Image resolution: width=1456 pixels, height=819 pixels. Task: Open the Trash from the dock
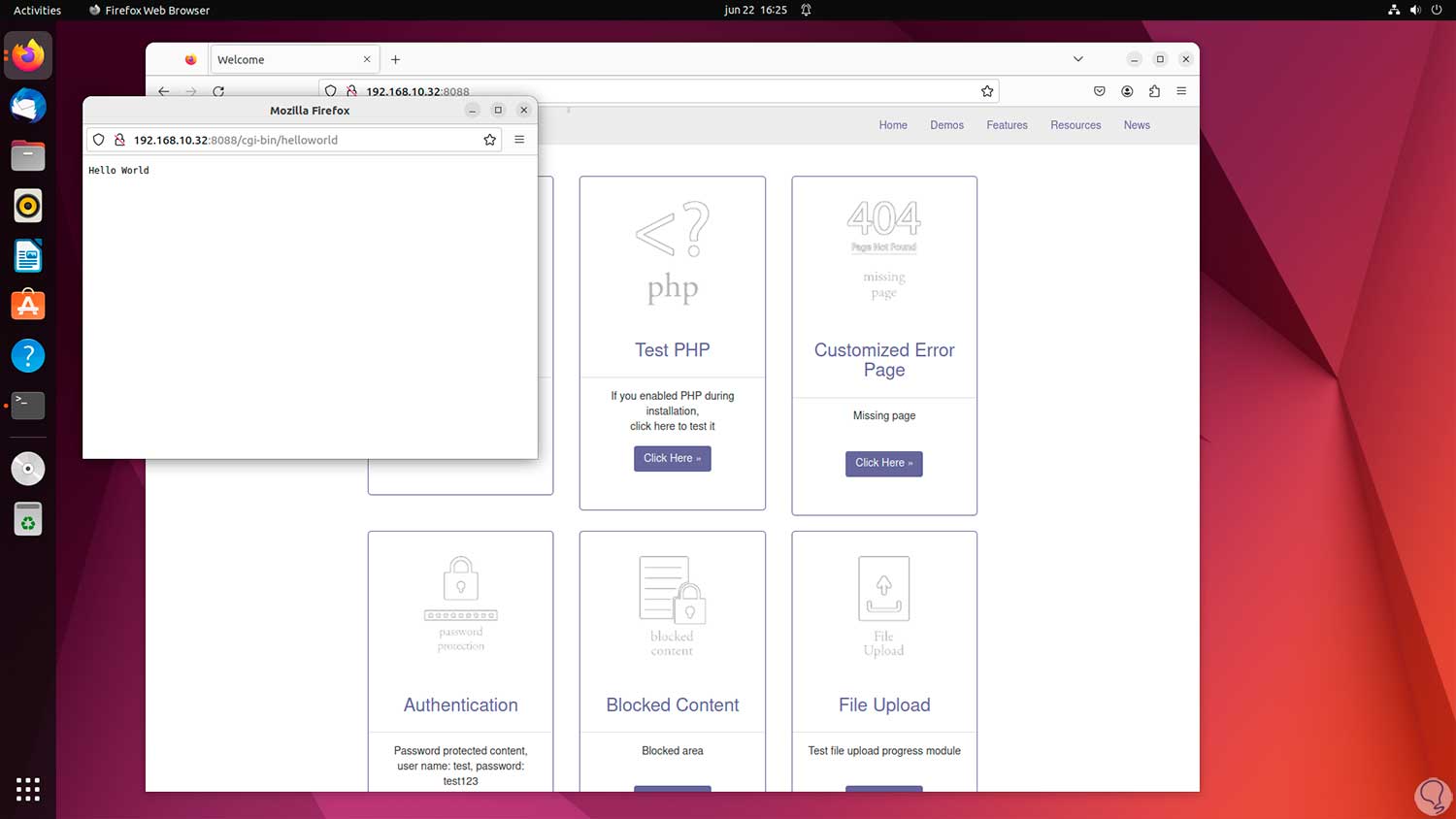pyautogui.click(x=28, y=519)
